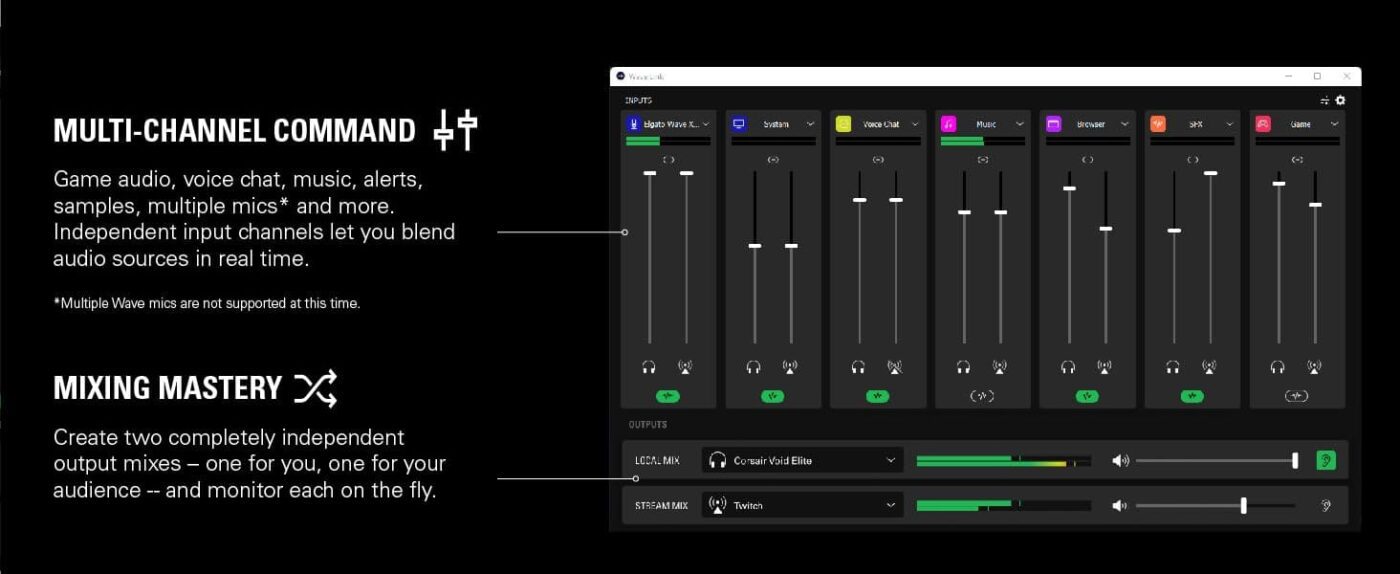This screenshot has width=1400, height=574.
Task: Click the Local Mix speaker mute button
Action: (1120, 460)
